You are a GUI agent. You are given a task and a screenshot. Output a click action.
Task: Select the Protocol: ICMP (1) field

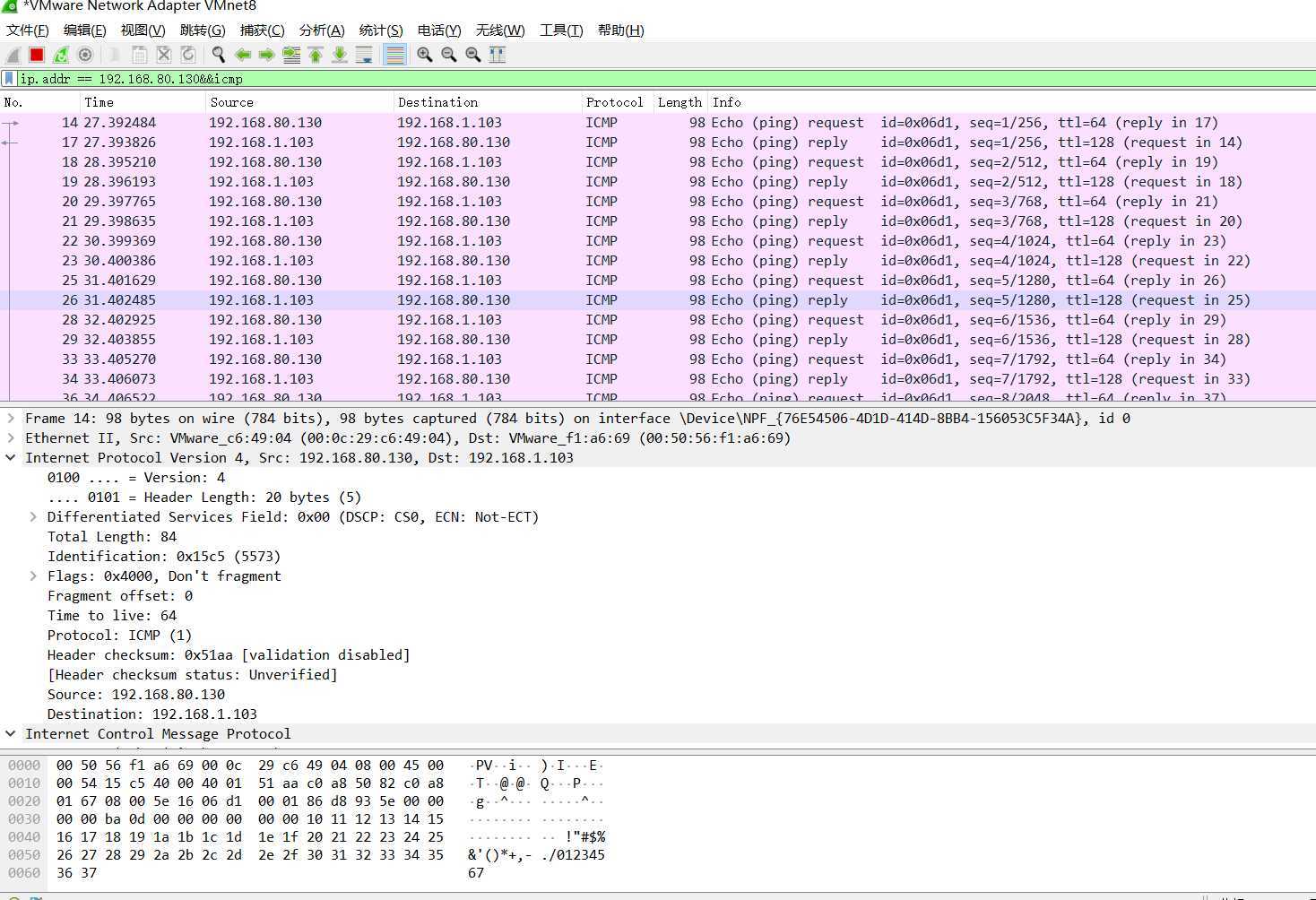click(x=119, y=635)
